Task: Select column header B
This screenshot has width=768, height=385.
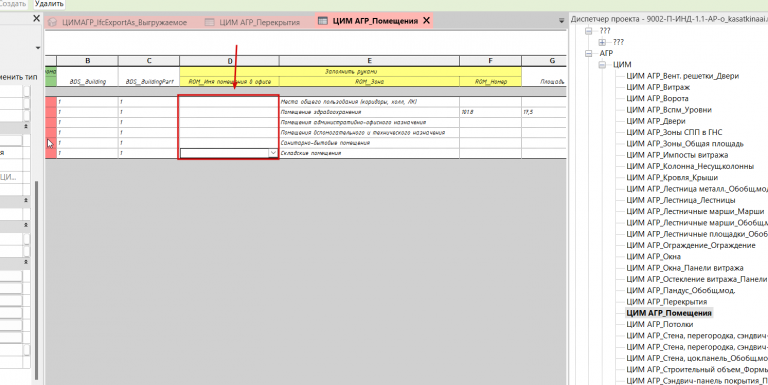Action: 88,61
